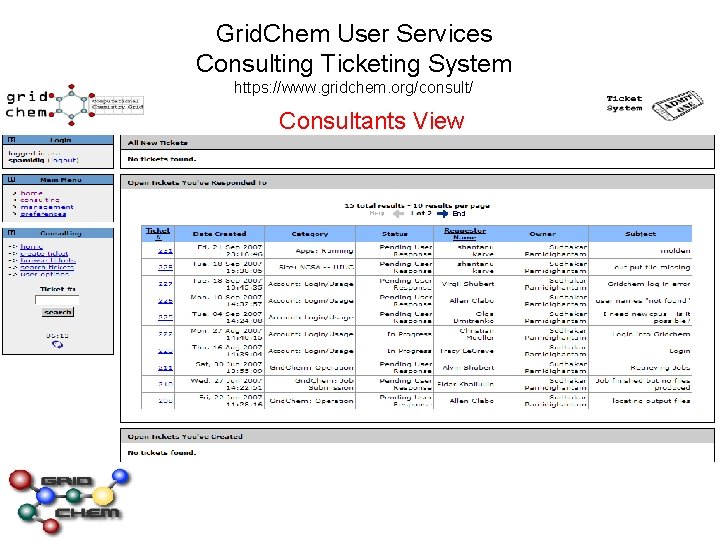Click the Subject column header
720x540 pixels.
pos(640,234)
